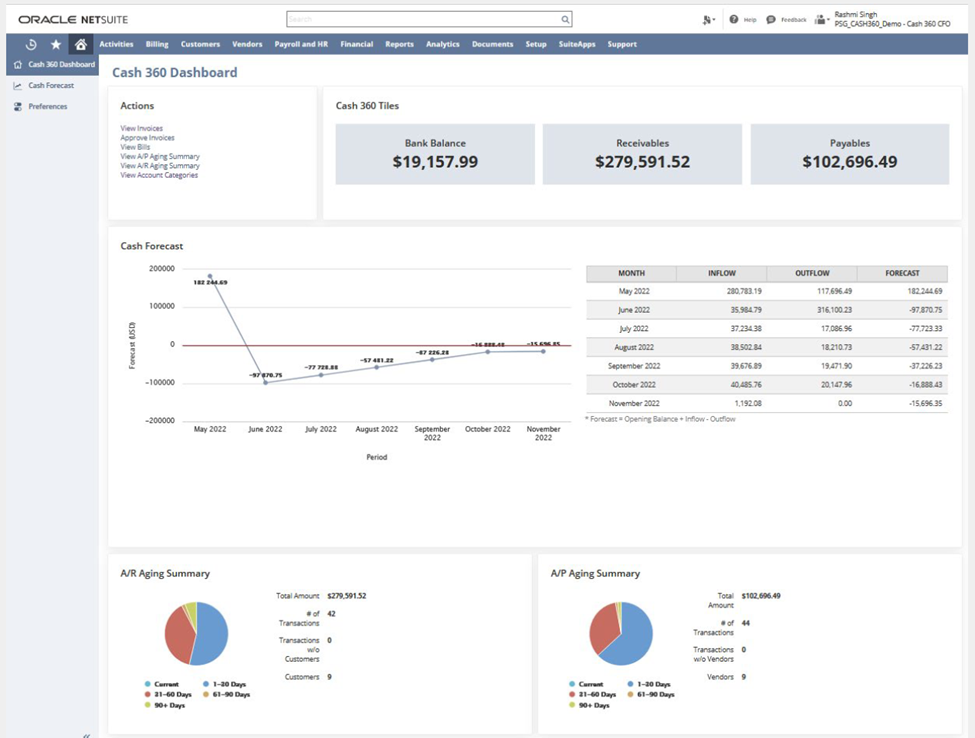This screenshot has width=975, height=738.
Task: Open the Financial menu
Action: pyautogui.click(x=356, y=44)
